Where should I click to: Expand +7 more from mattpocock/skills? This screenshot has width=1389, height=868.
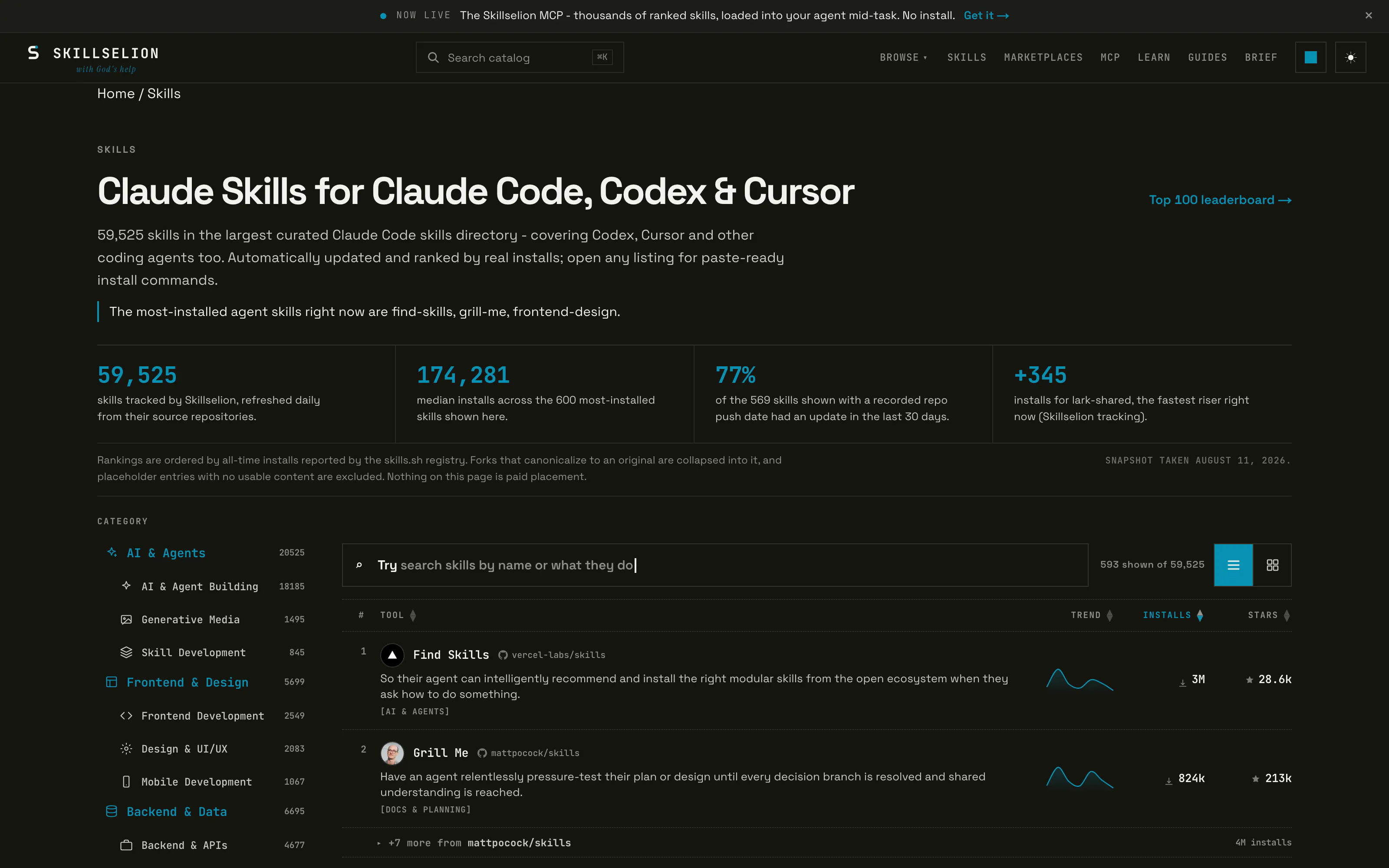pos(474,843)
